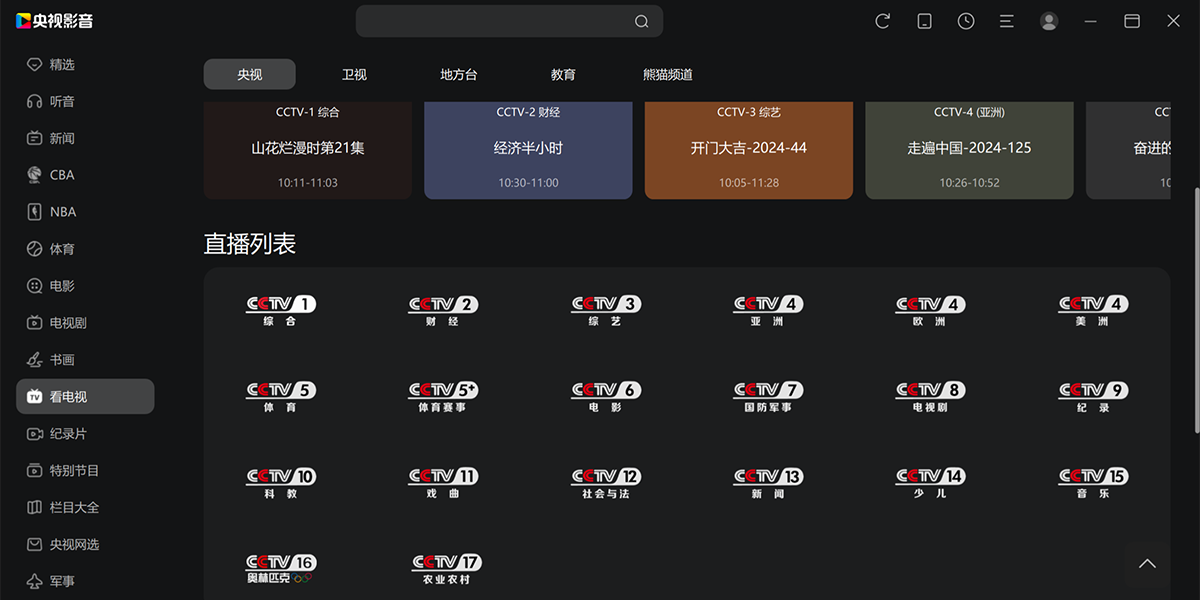
Task: Open the 听音 audio section
Action: pos(62,101)
